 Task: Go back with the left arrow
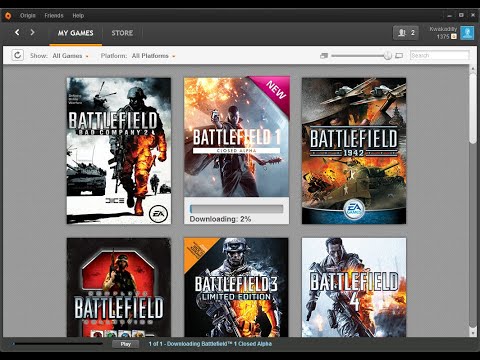(x=17, y=32)
